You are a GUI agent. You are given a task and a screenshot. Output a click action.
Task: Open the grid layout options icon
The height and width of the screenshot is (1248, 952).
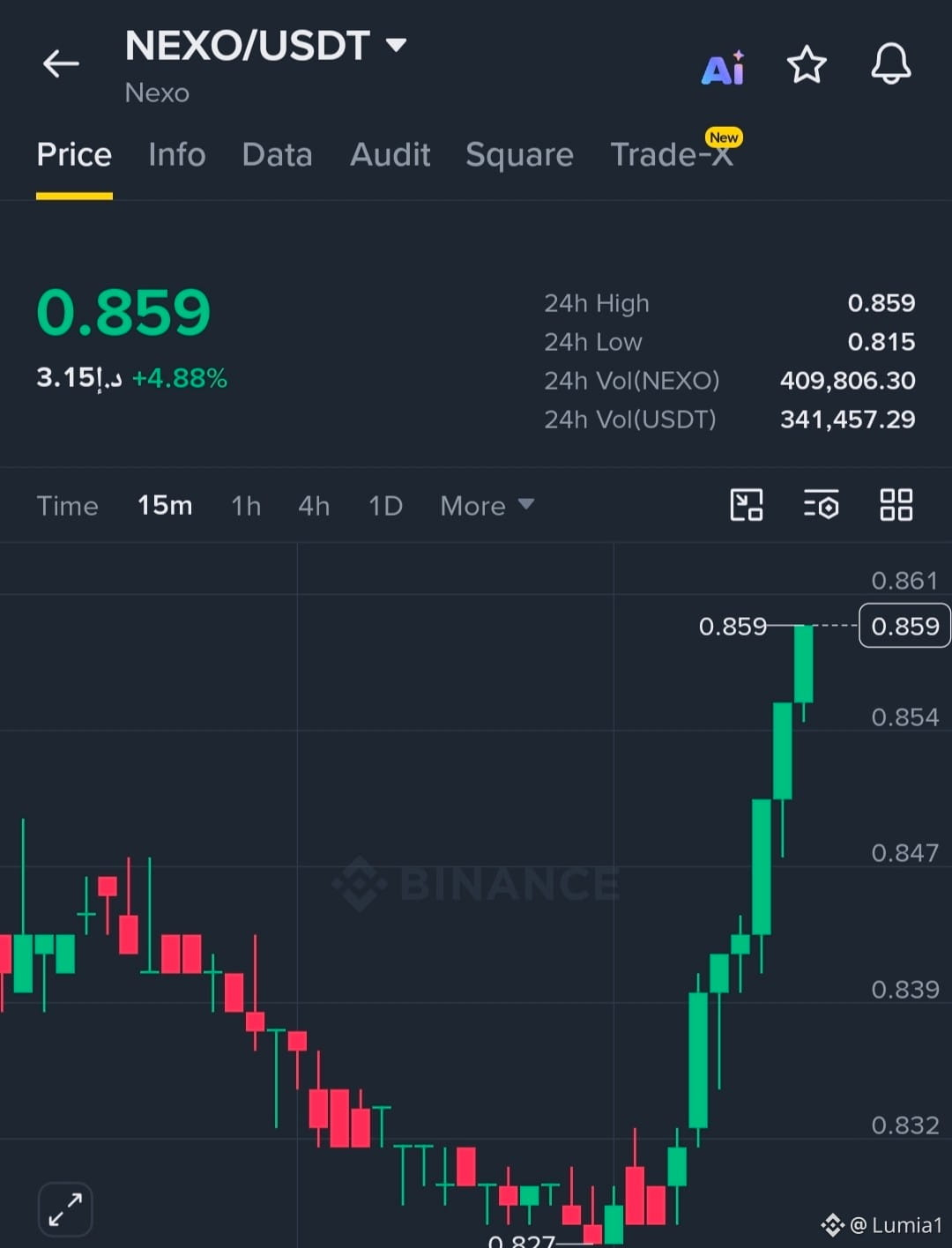896,505
